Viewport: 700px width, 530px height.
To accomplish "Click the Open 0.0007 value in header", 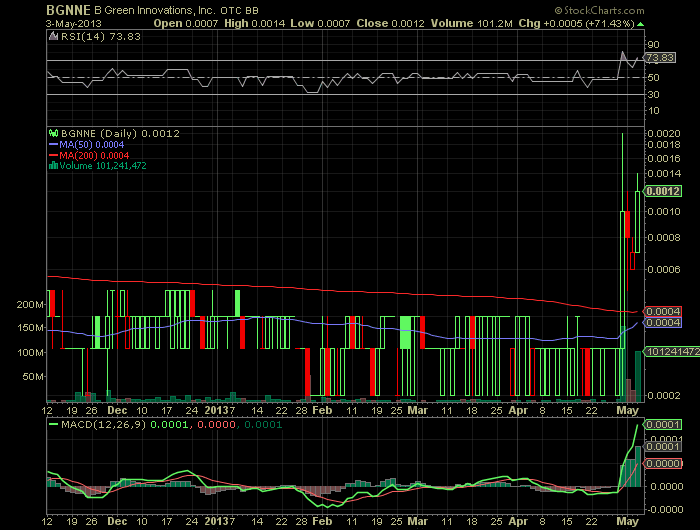I will coord(186,23).
